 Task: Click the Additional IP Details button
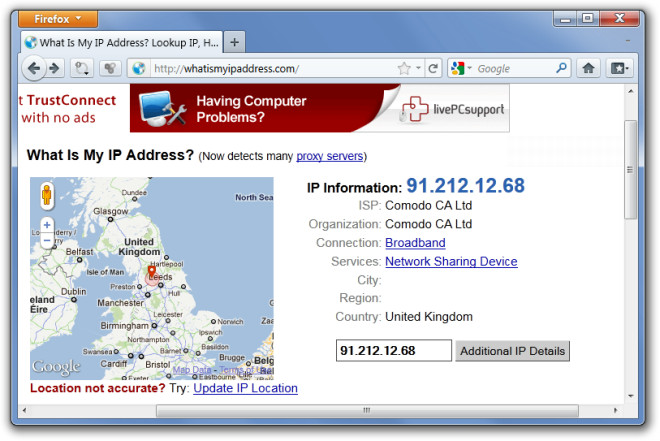tap(512, 351)
